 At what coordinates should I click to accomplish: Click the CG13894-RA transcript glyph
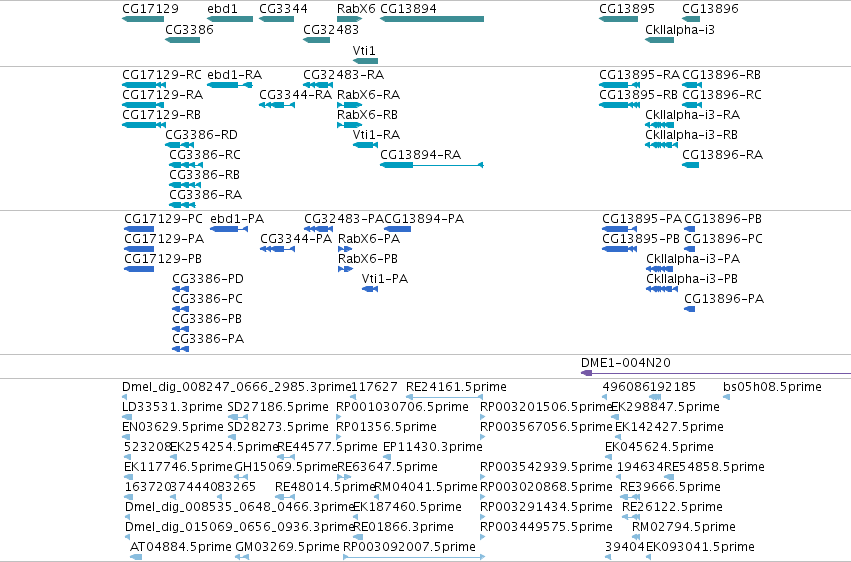[x=432, y=165]
